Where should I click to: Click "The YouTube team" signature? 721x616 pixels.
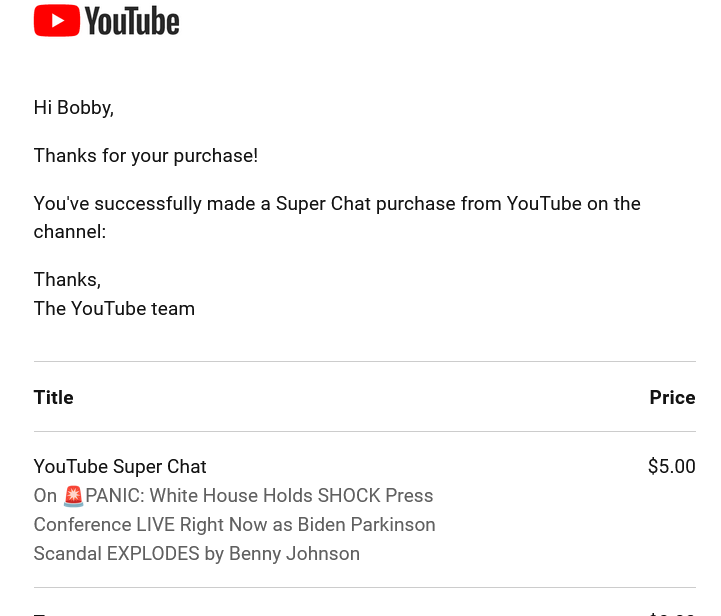tap(114, 308)
